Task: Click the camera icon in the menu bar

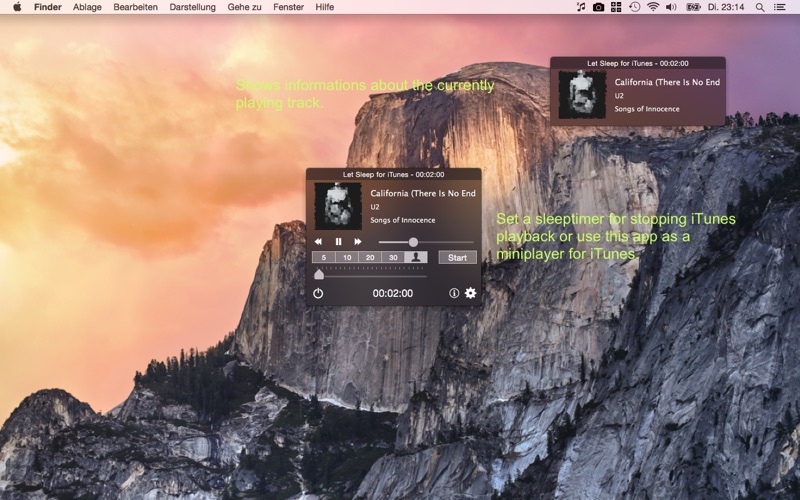Action: pyautogui.click(x=598, y=7)
